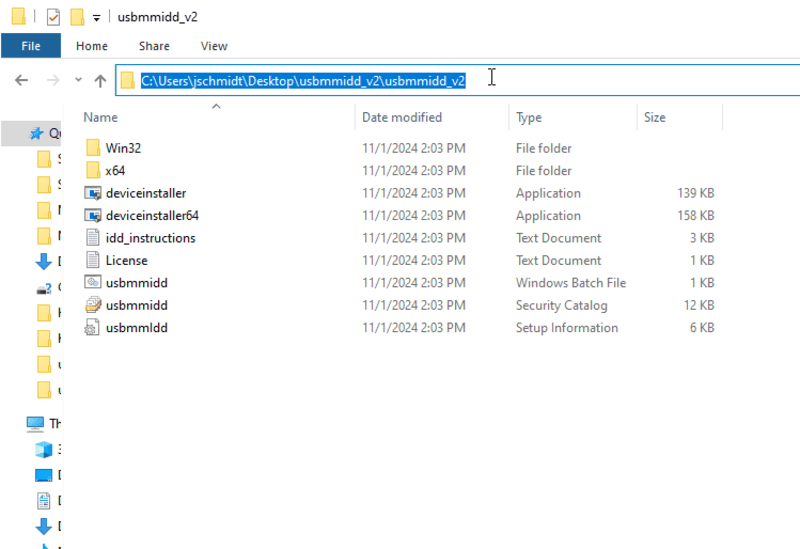Select This PC in navigation pane

[x=35, y=423]
